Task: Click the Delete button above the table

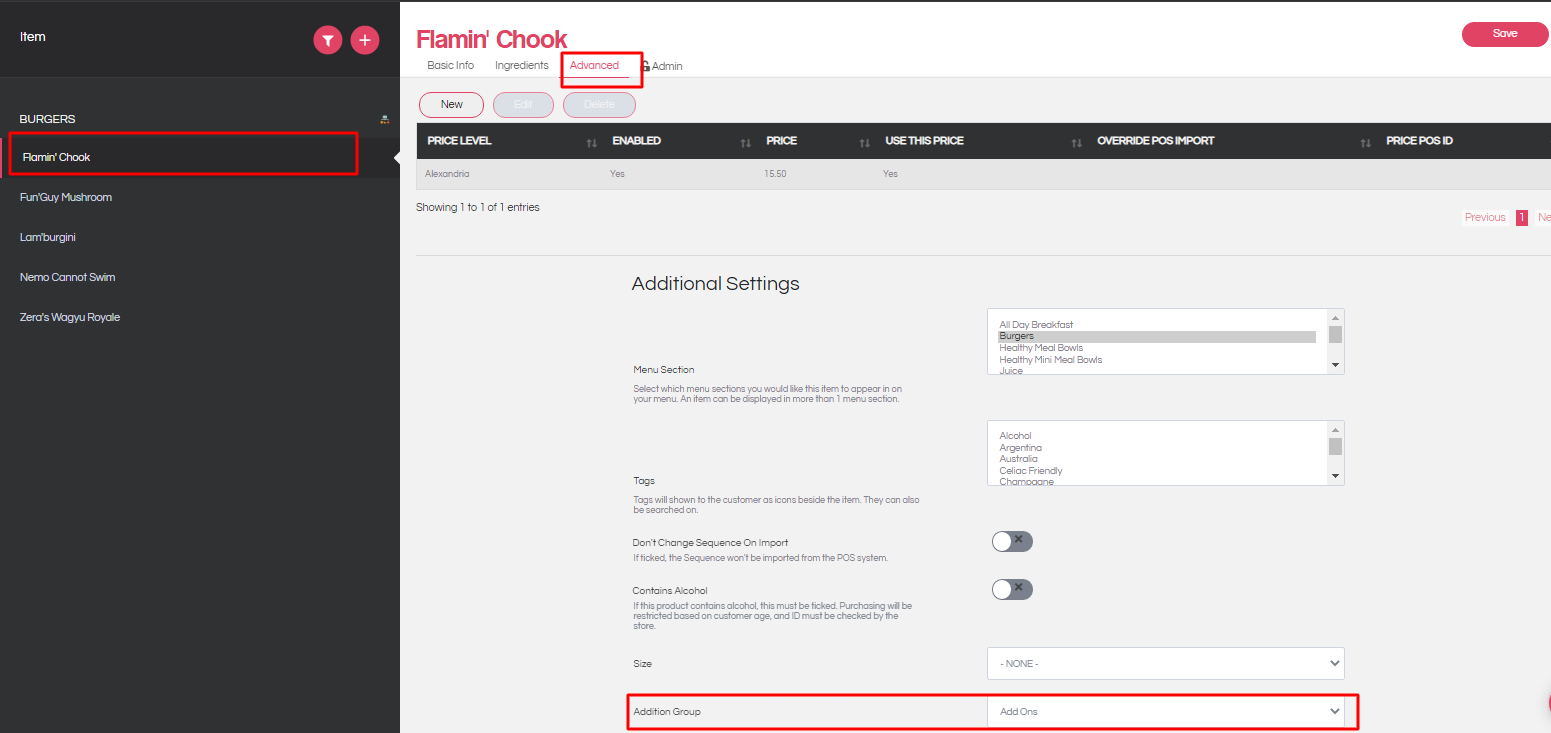Action: tap(599, 105)
